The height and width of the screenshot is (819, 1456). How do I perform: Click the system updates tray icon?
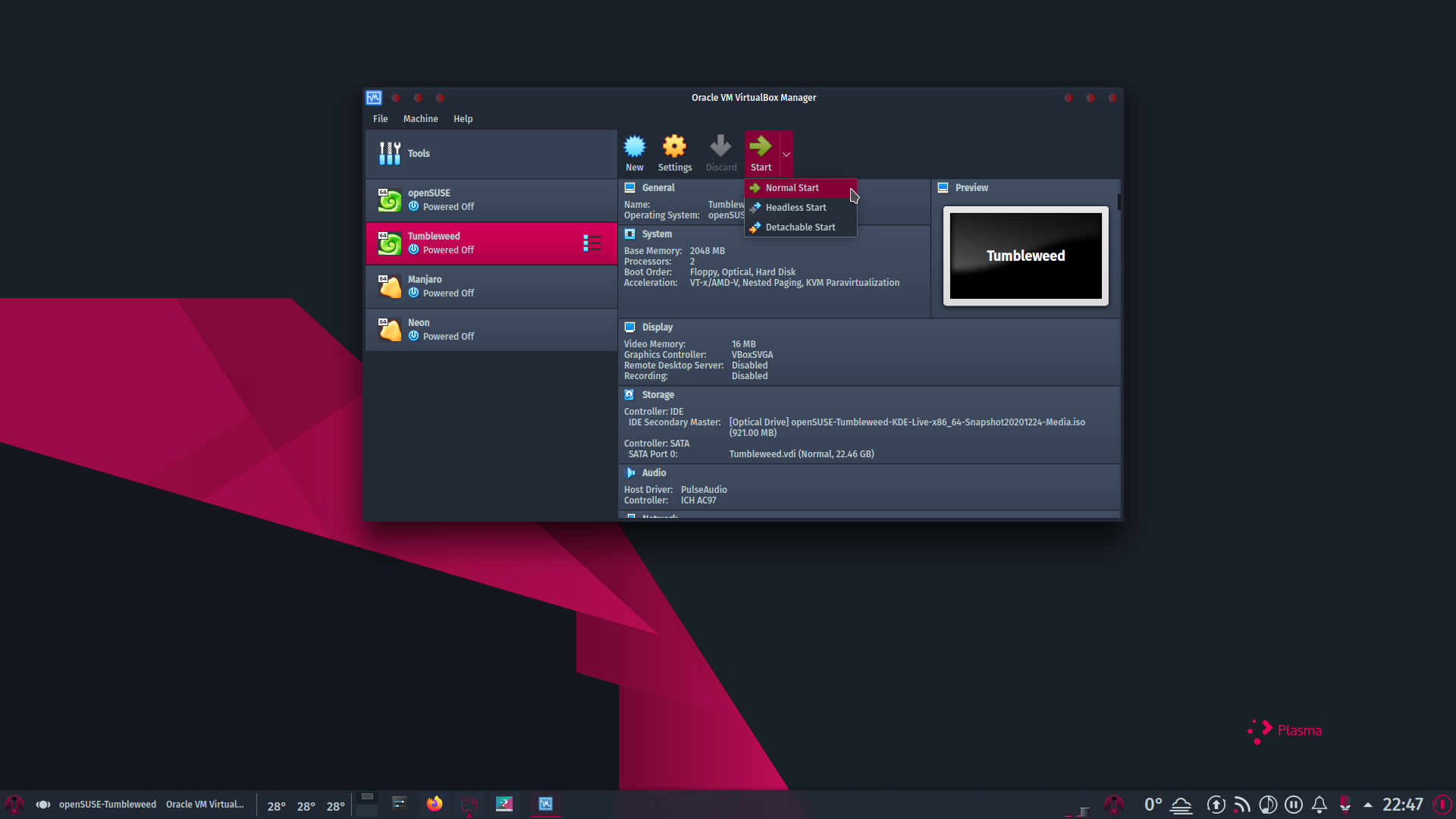1216,805
